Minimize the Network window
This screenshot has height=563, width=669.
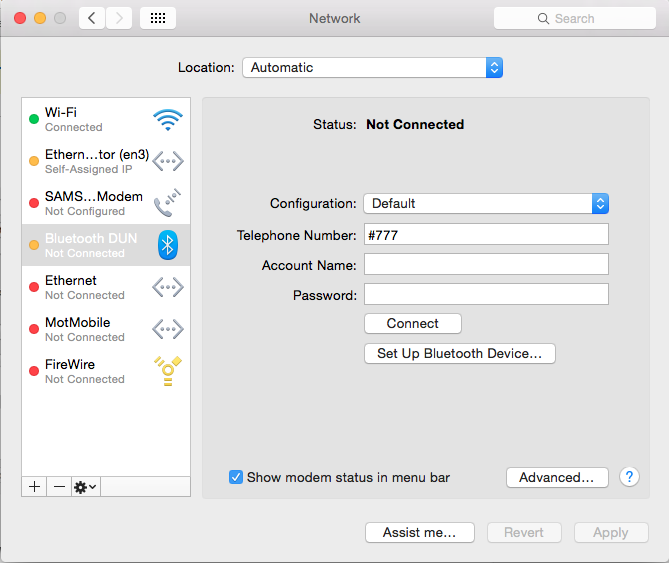point(40,18)
